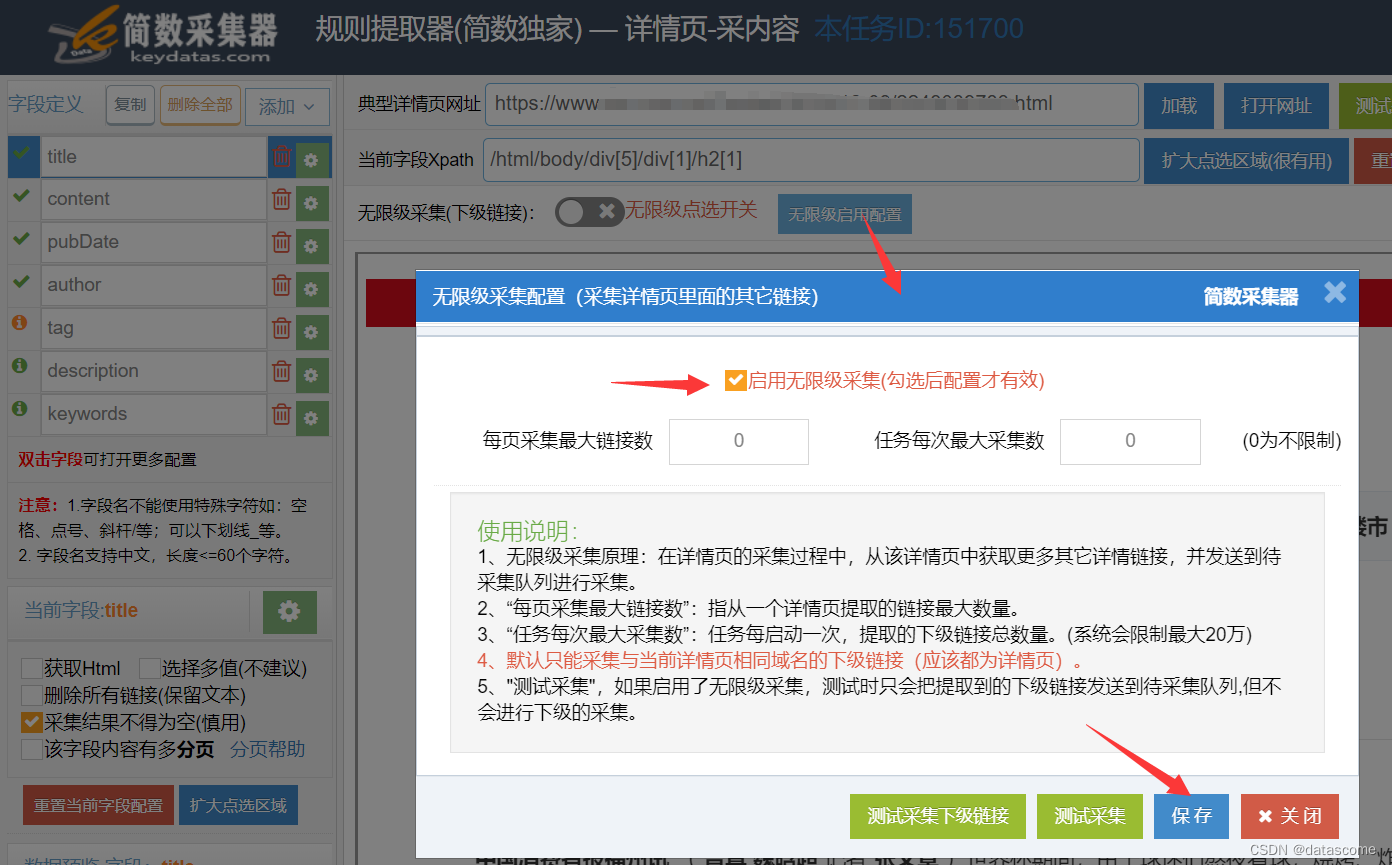Select the content field name box
Viewport: 1392px width, 865px height.
(x=154, y=199)
